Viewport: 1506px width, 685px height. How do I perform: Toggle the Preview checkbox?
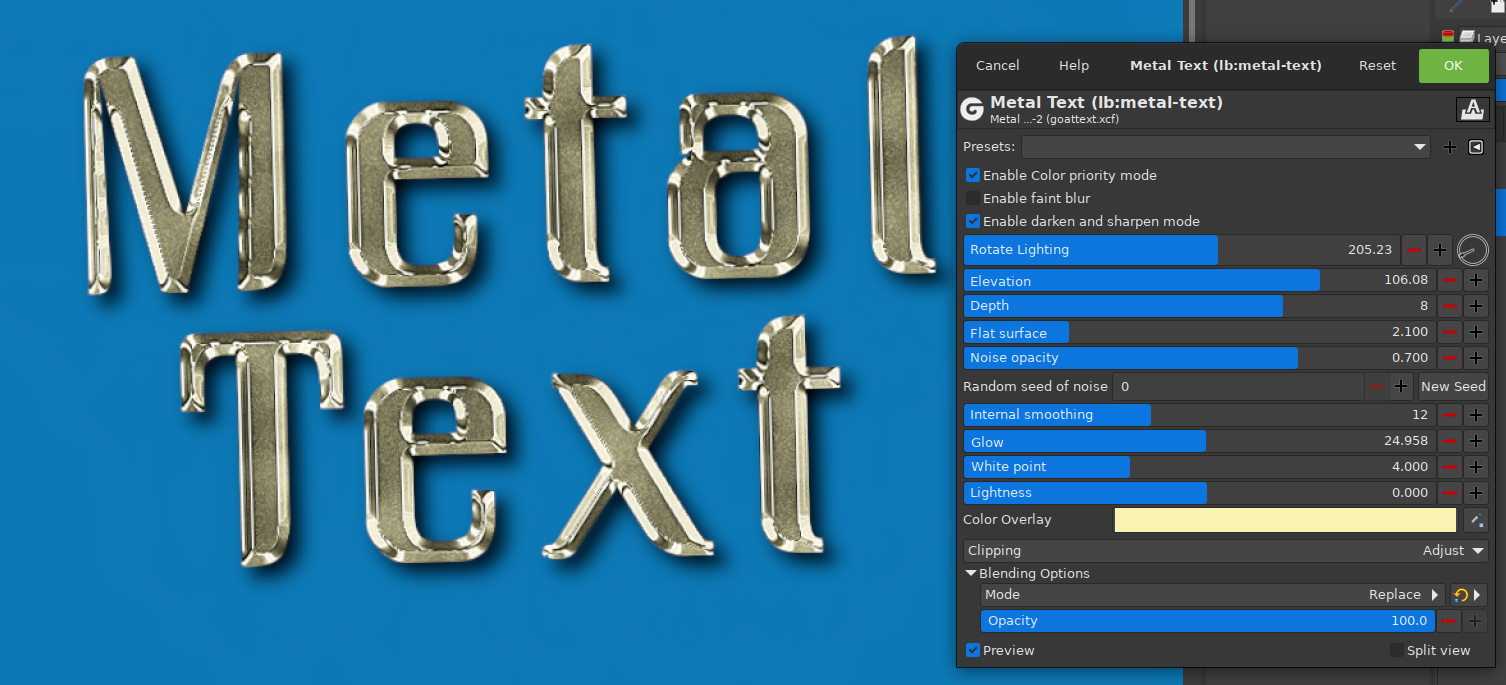[x=972, y=650]
